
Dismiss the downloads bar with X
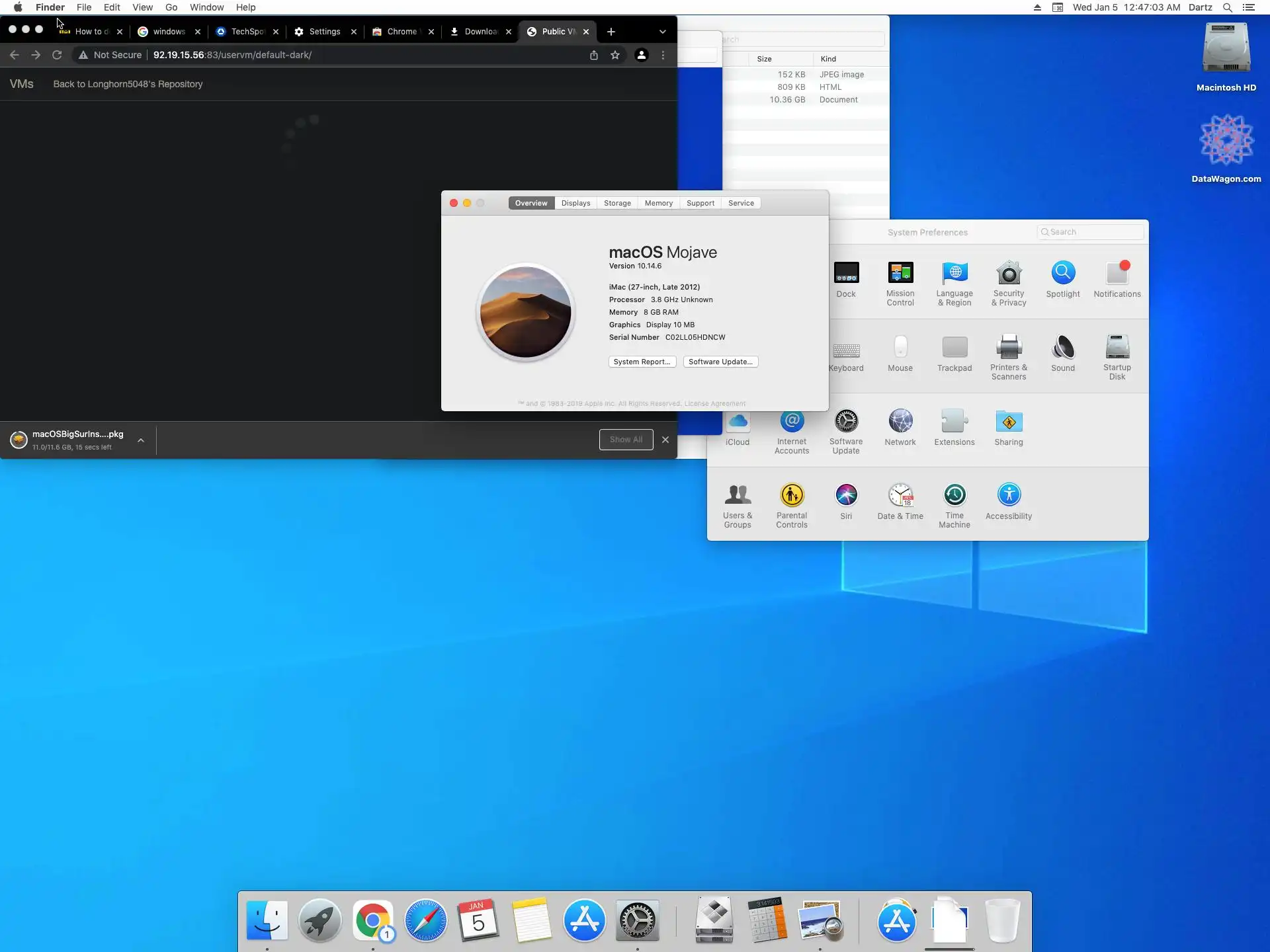coord(665,440)
